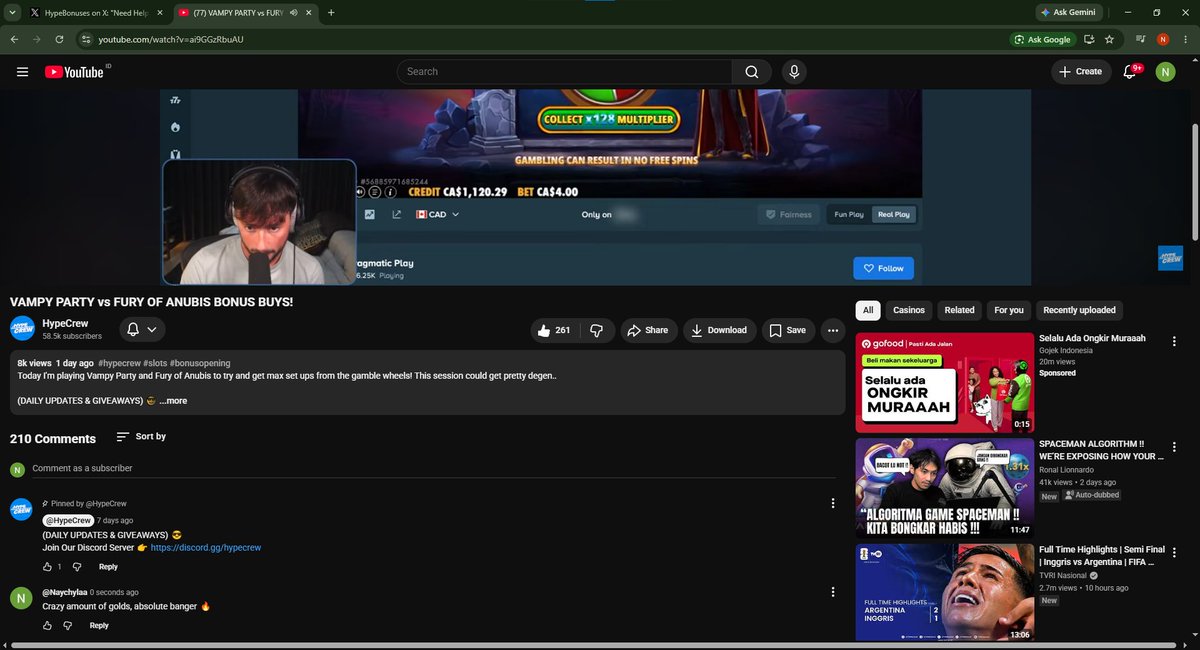This screenshot has height=650, width=1200.
Task: Select the Recently uploaded filter chip
Action: 1079,310
